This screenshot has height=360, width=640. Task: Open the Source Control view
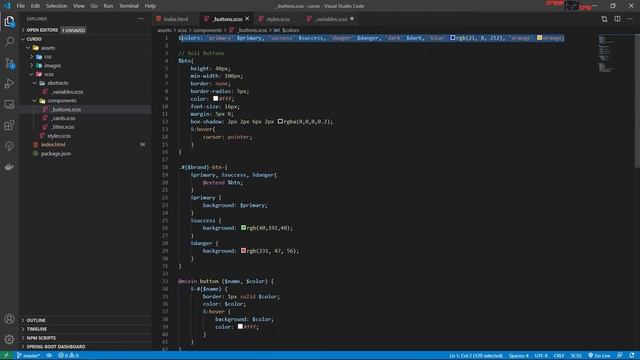pos(9,63)
